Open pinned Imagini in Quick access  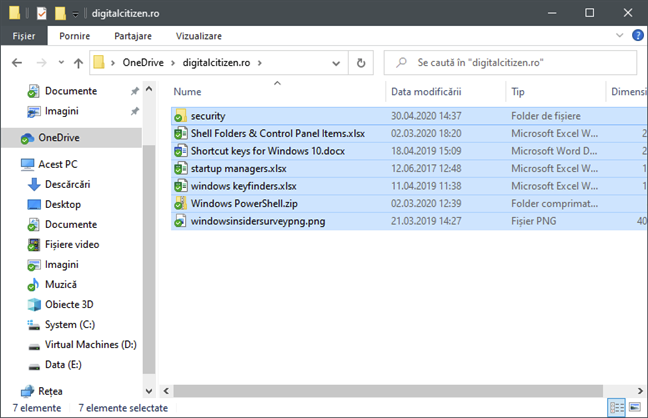tap(62, 111)
